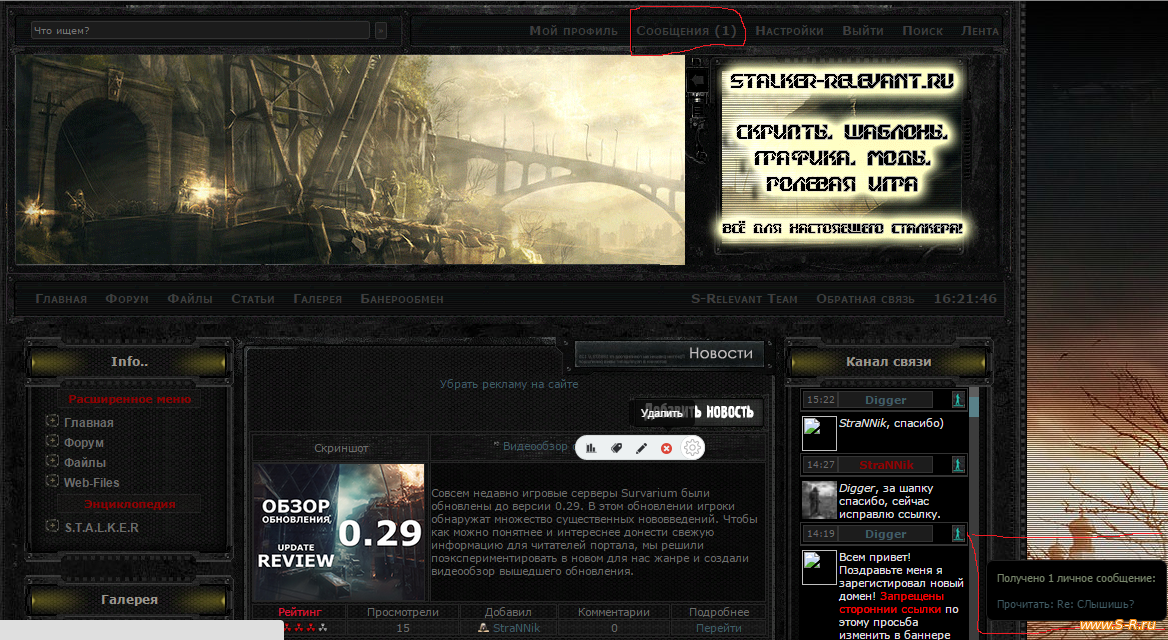
Task: Open the Обзор обновления 0.29 screenshot thumbnail
Action: [x=338, y=532]
